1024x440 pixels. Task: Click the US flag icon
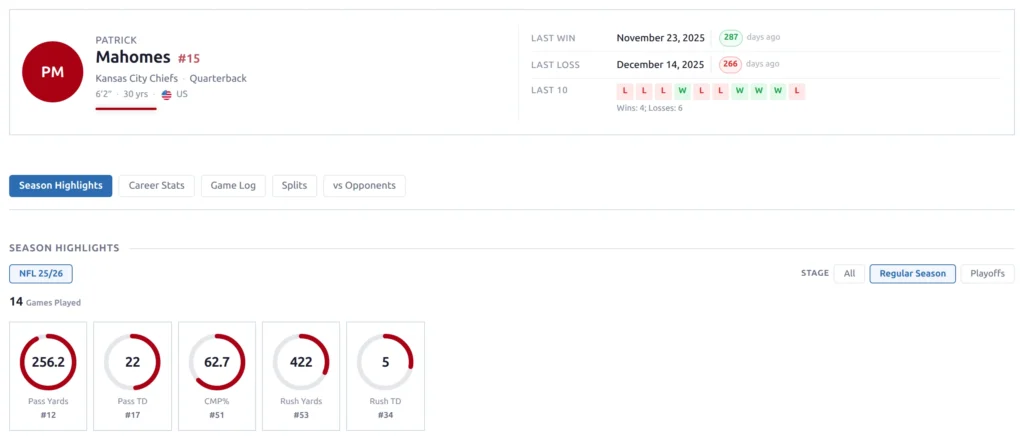(x=167, y=95)
